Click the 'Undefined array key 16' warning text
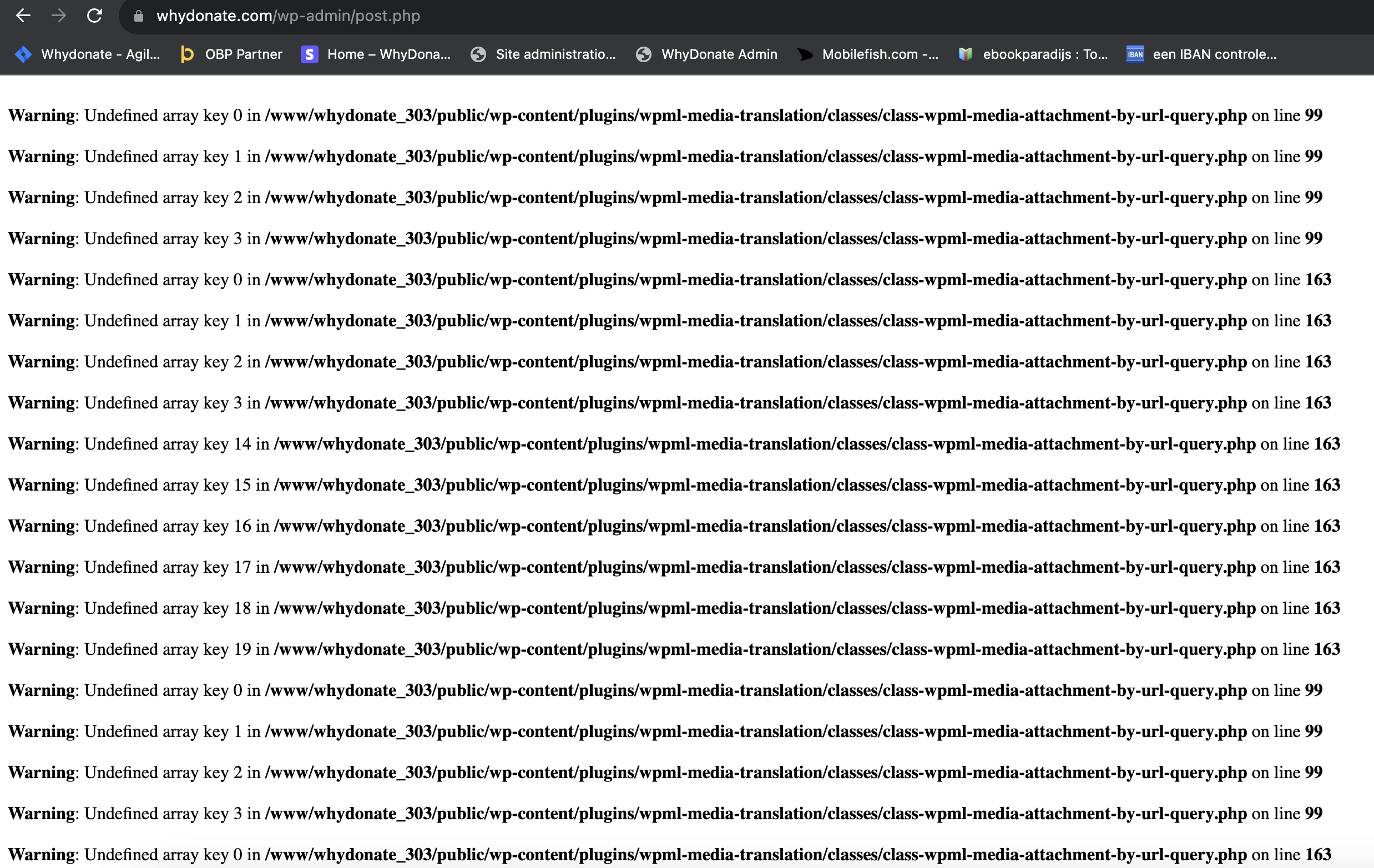This screenshot has width=1374, height=868. pos(674,526)
